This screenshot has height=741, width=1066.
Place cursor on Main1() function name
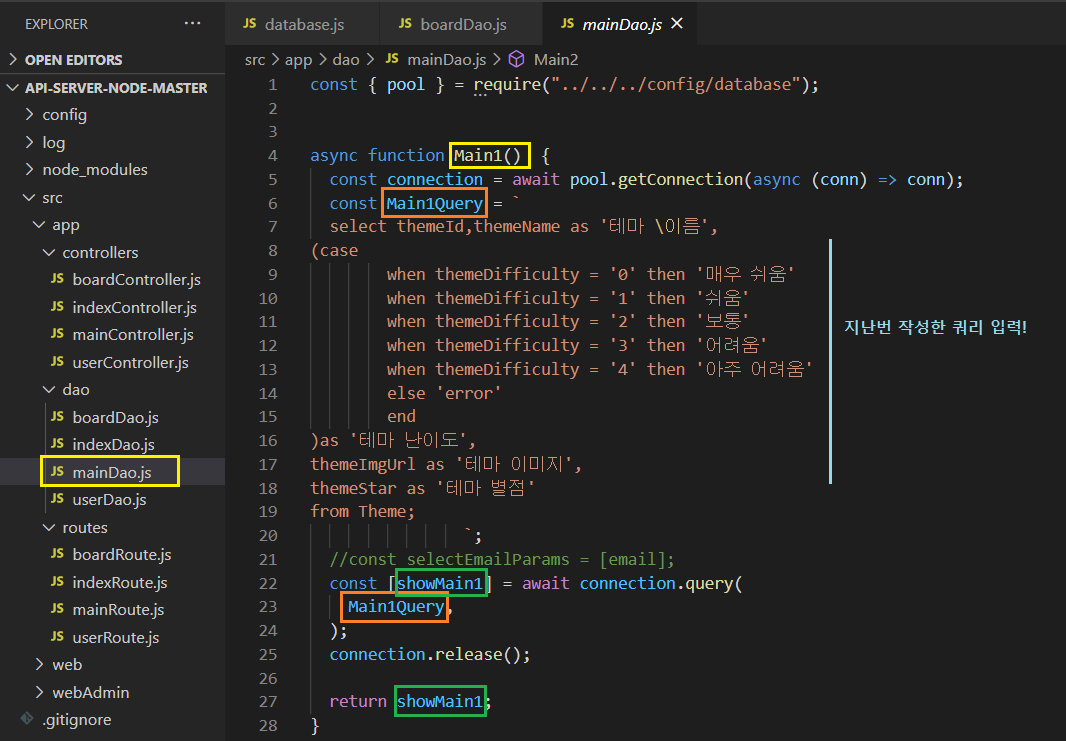(488, 156)
